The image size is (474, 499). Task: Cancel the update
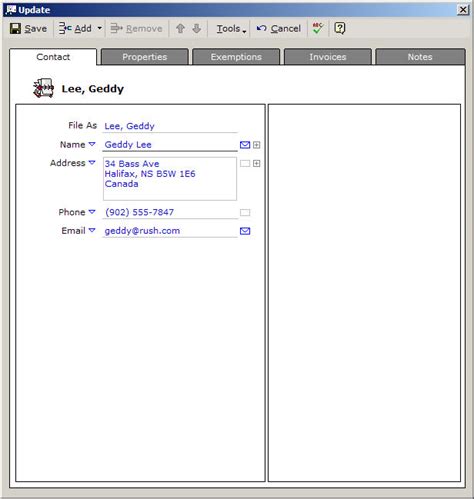coord(279,29)
